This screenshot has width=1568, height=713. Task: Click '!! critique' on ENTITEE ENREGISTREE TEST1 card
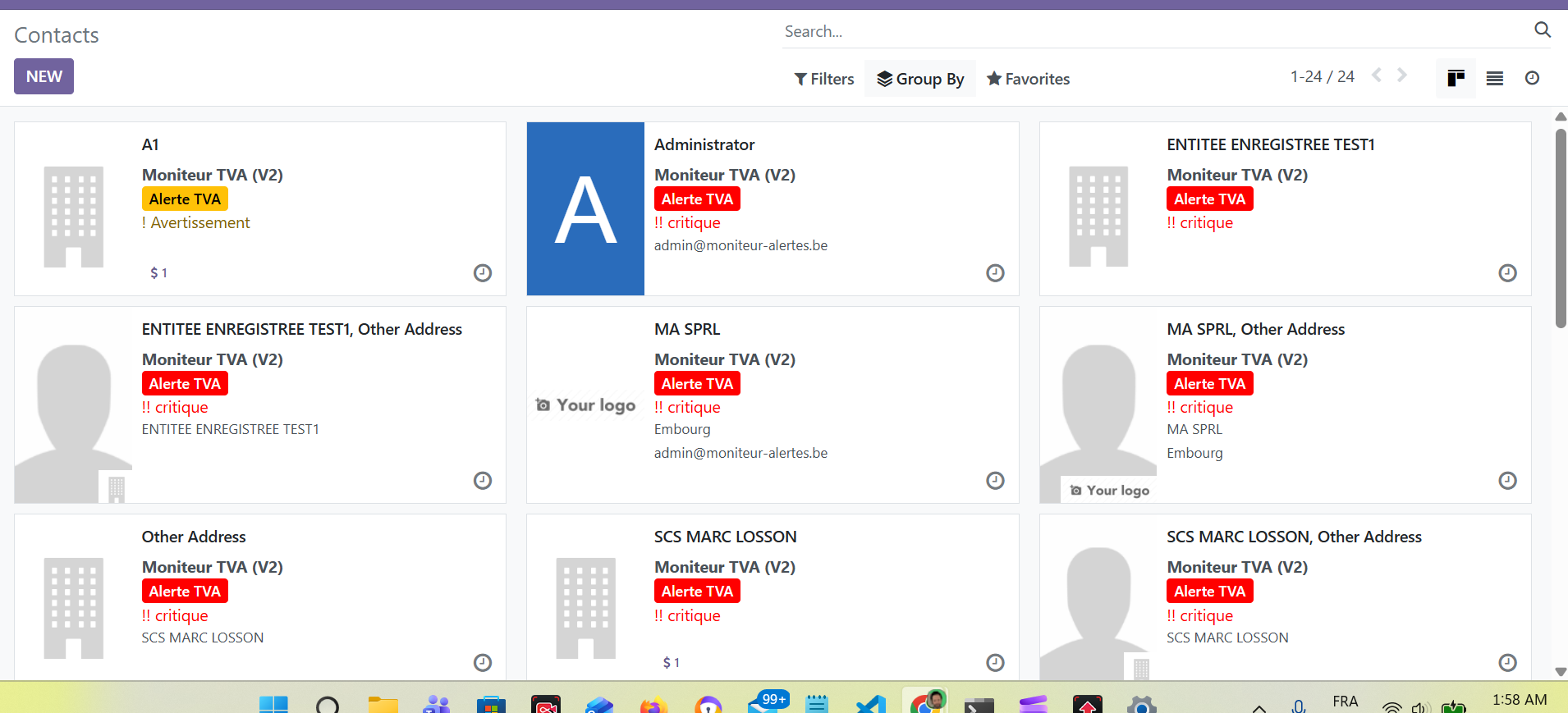(1199, 223)
